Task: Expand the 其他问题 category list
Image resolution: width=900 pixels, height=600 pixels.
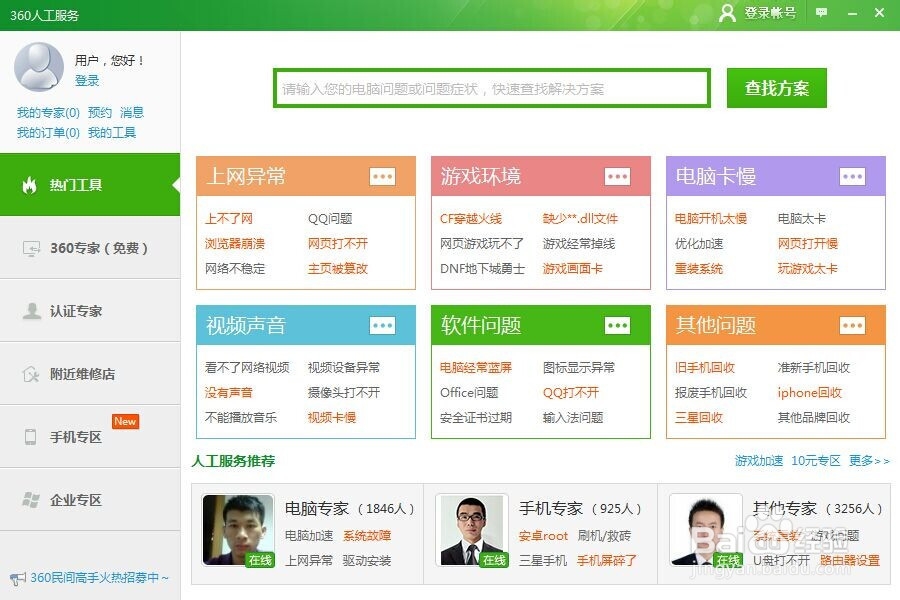Action: point(853,325)
